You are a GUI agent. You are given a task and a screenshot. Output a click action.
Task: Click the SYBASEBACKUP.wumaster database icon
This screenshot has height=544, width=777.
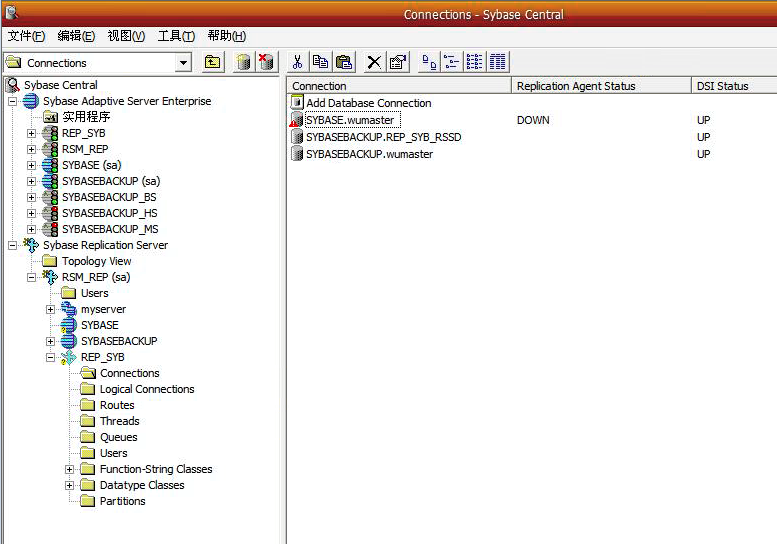pyautogui.click(x=297, y=154)
